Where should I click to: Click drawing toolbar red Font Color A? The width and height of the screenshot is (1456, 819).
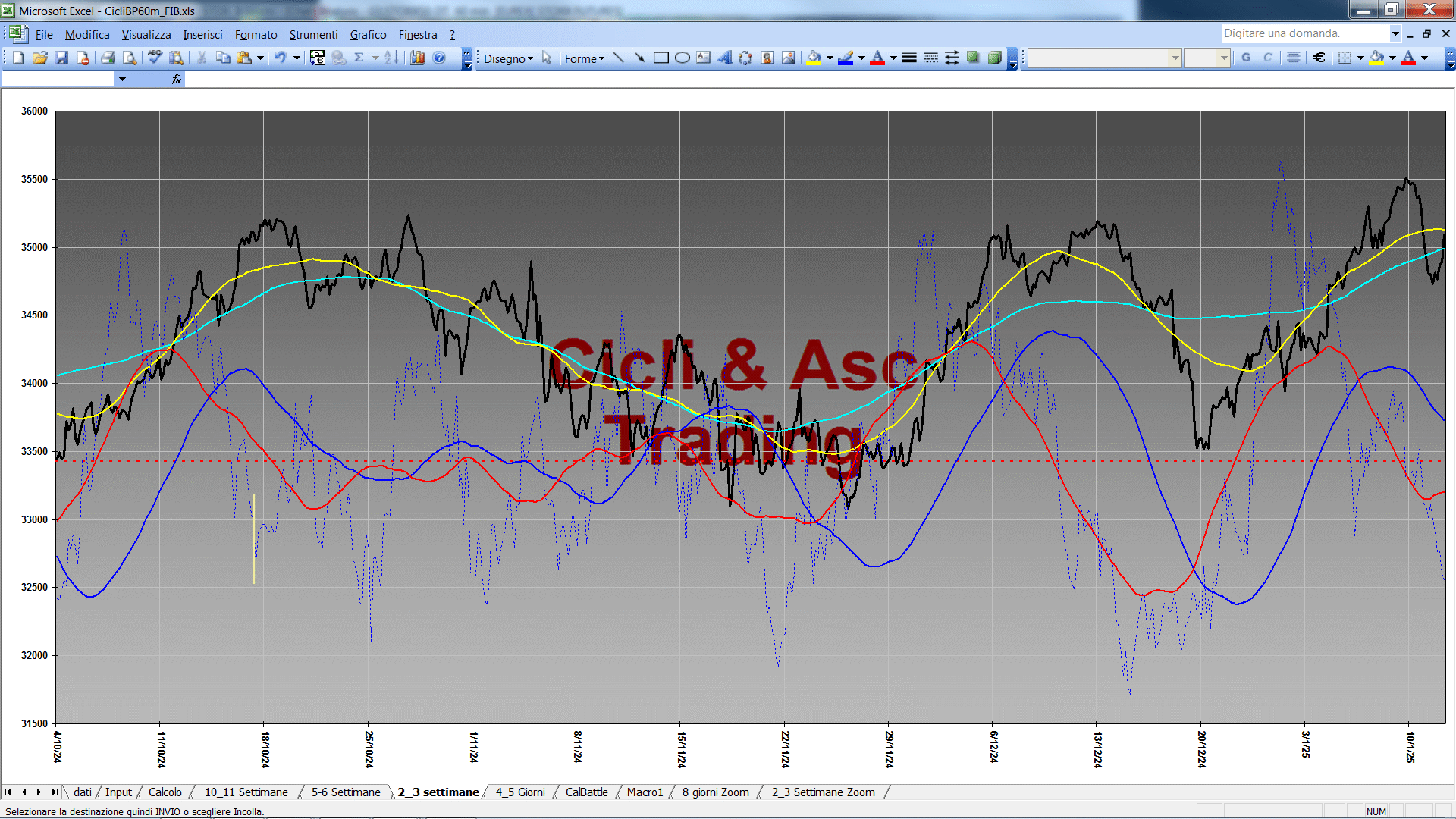[x=877, y=58]
